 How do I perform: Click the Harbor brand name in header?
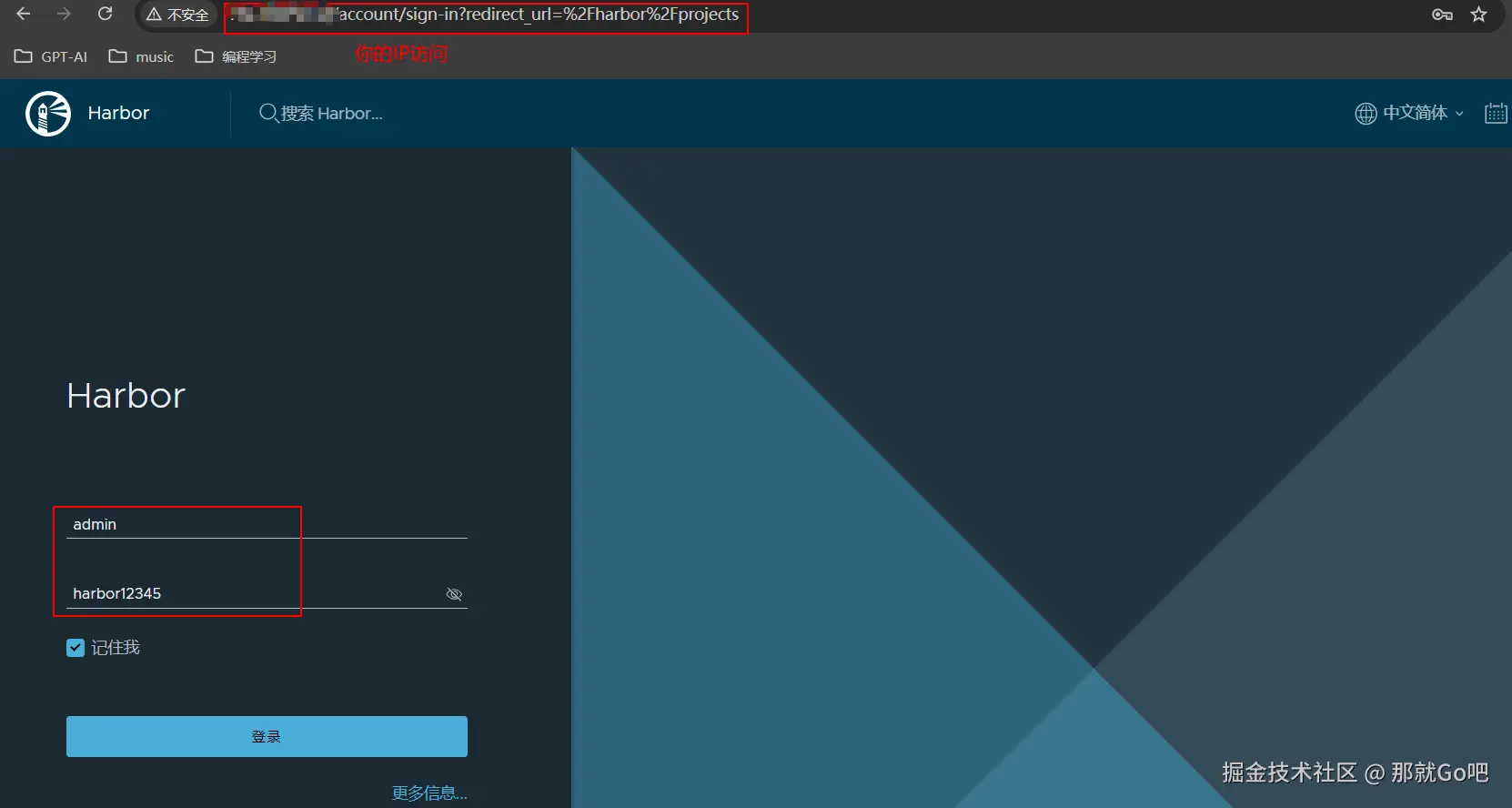[118, 113]
